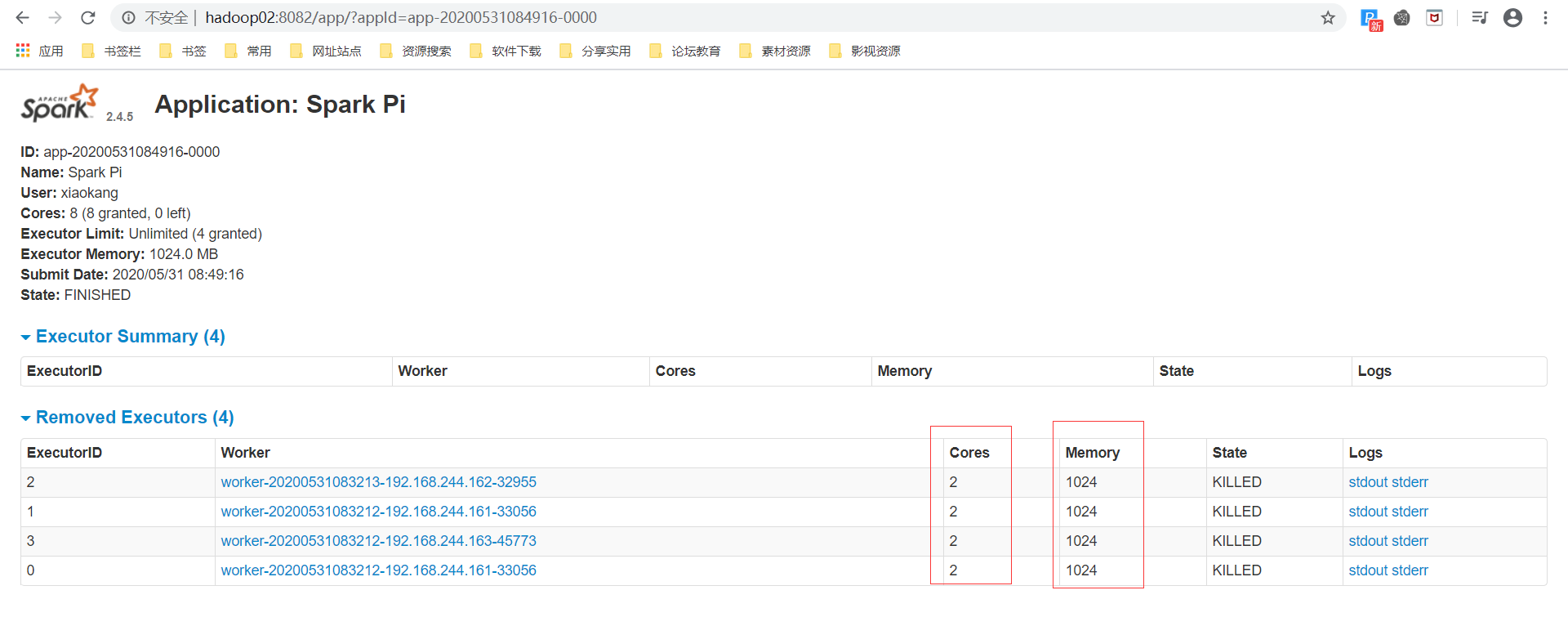The height and width of the screenshot is (635, 1568).
Task: Open stderr log for executor 3
Action: pos(1410,541)
